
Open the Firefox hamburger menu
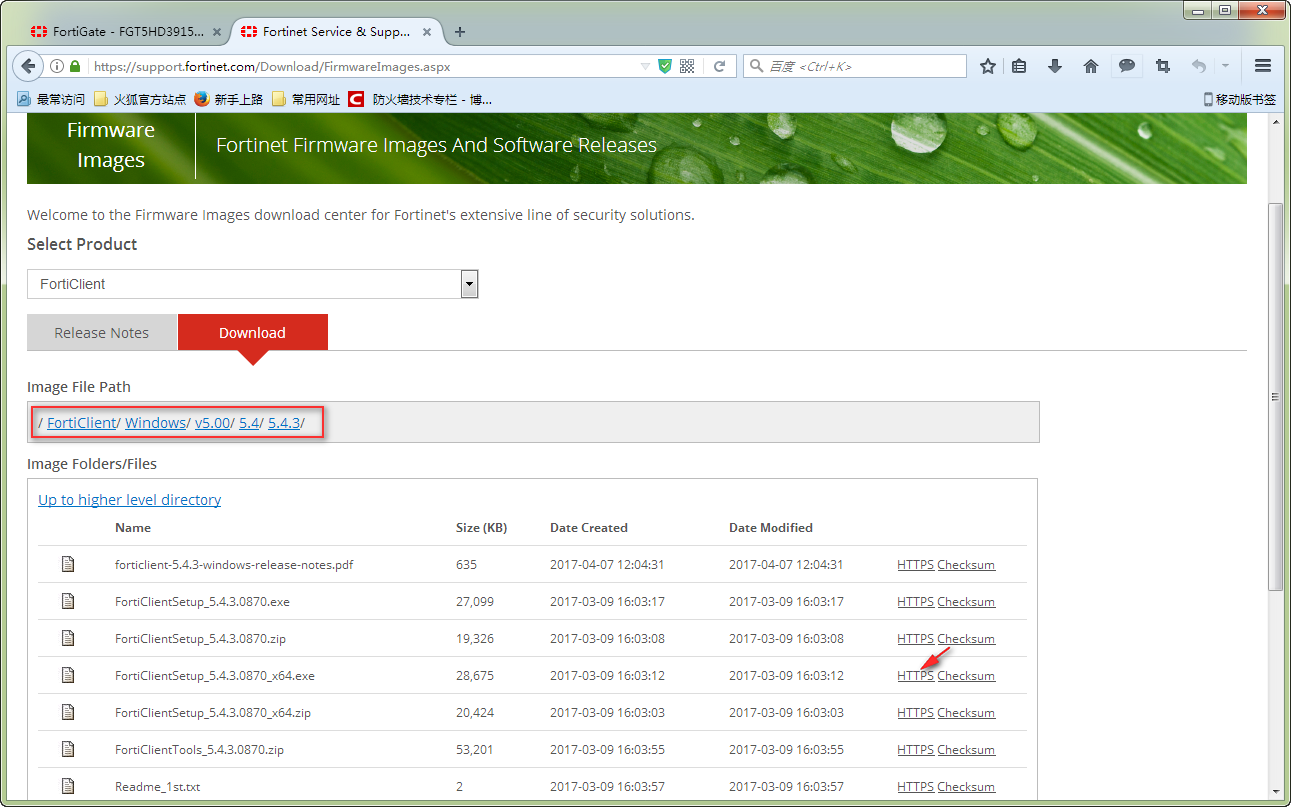(x=1262, y=66)
